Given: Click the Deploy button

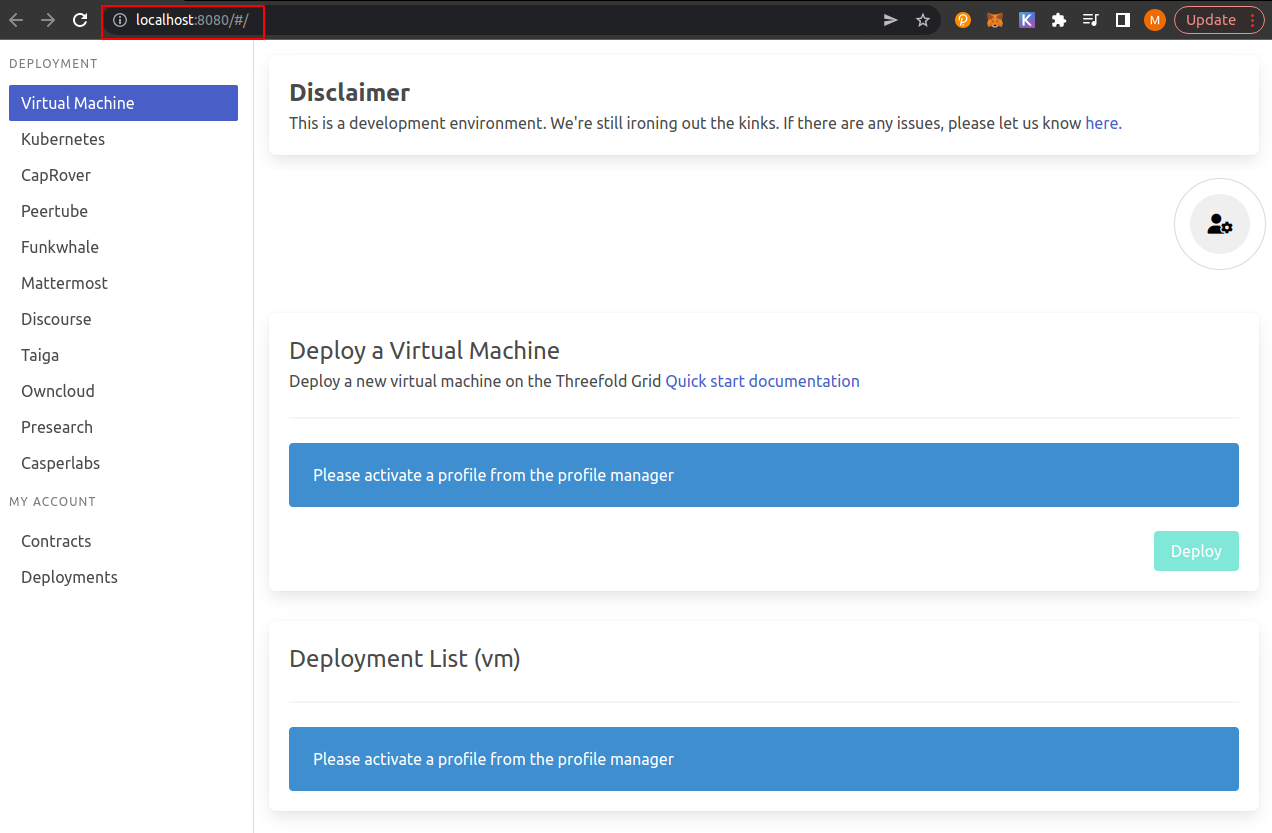Looking at the screenshot, I should coord(1196,551).
